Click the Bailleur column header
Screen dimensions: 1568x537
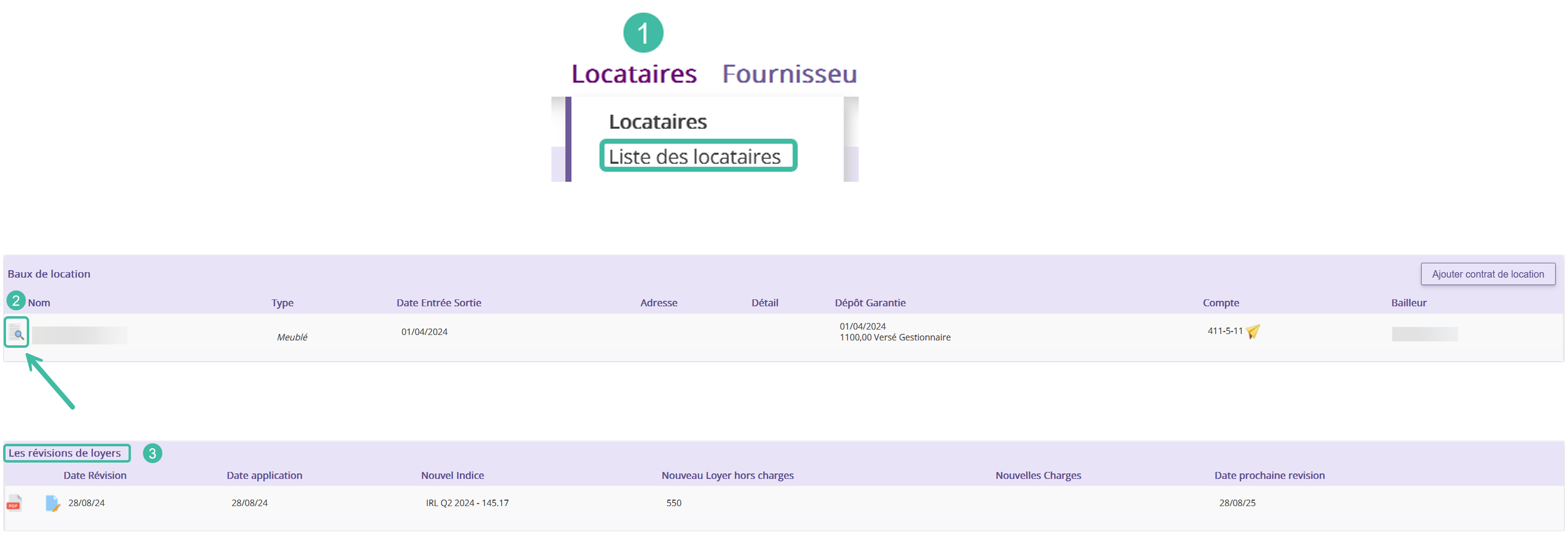pos(1409,303)
